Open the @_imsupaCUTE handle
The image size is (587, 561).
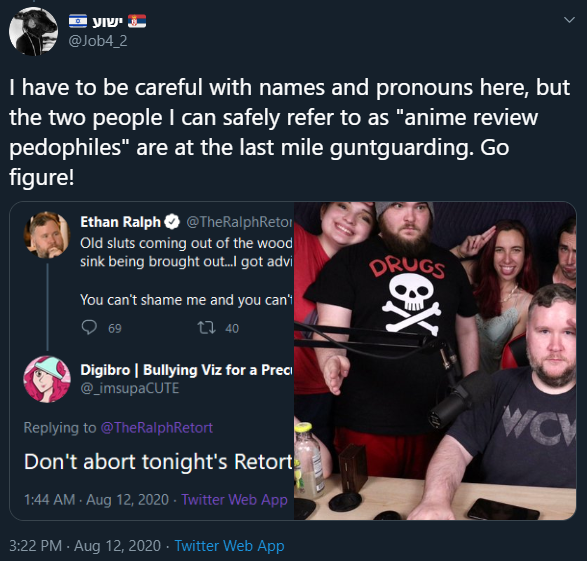[130, 388]
